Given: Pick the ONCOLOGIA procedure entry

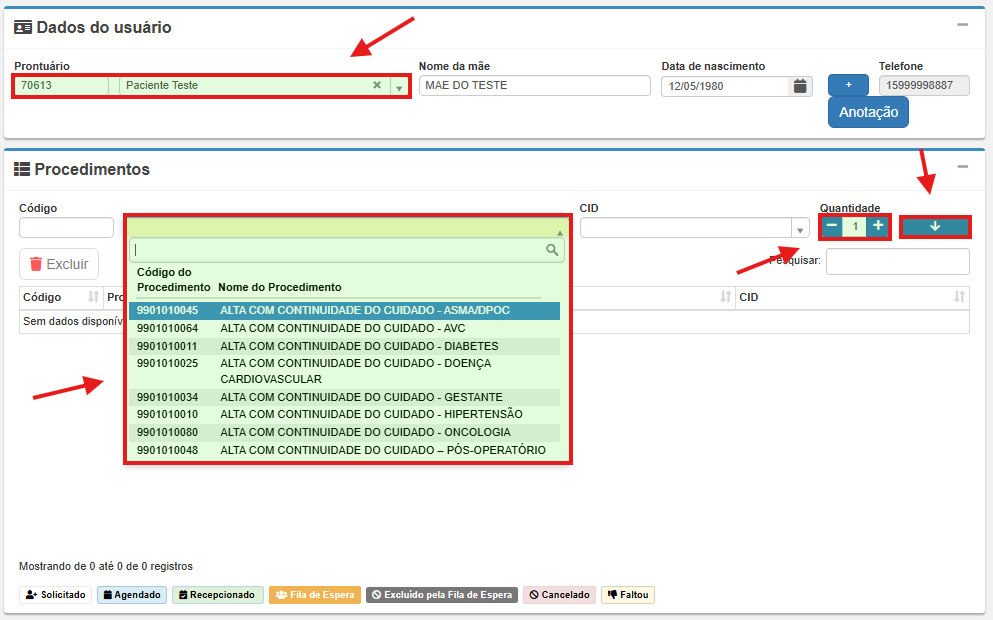Looking at the screenshot, I should tap(343, 433).
